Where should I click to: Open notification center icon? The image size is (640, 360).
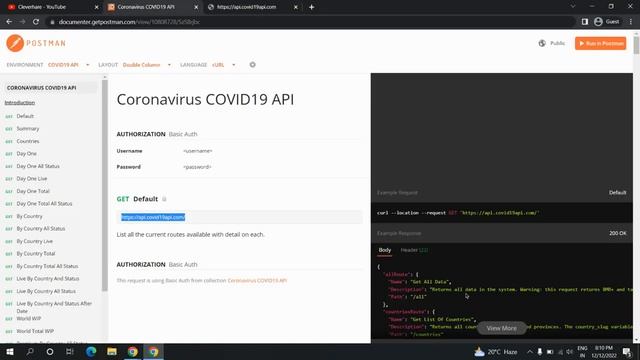(627, 351)
